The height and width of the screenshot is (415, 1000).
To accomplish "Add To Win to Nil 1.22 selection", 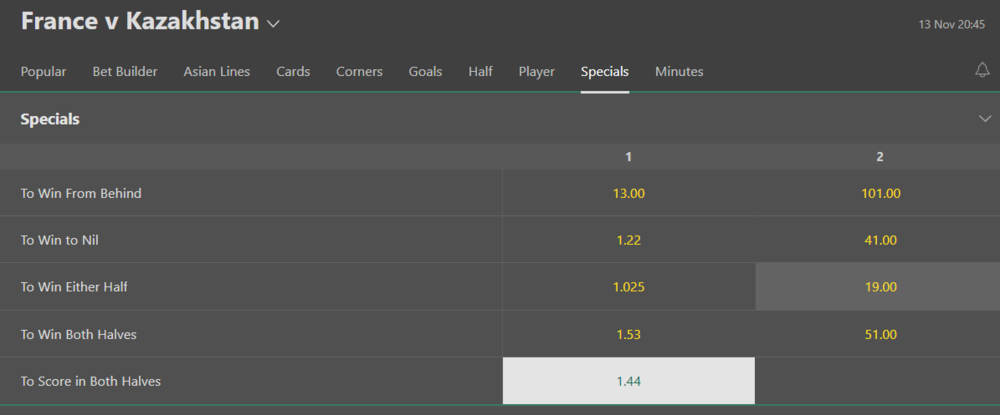I will tap(628, 240).
